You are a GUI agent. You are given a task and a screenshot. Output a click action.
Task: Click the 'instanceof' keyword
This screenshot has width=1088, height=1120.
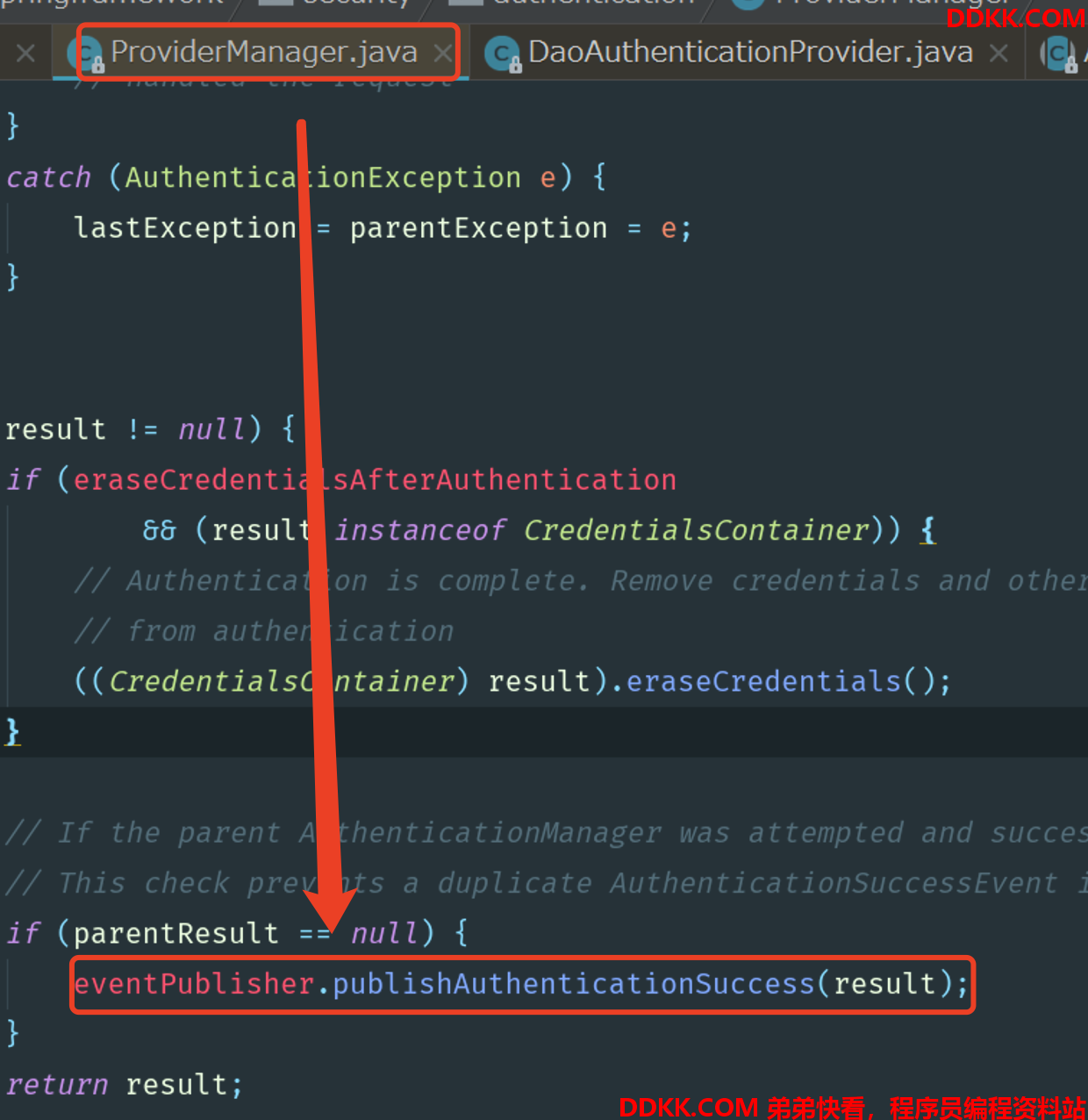point(420,530)
